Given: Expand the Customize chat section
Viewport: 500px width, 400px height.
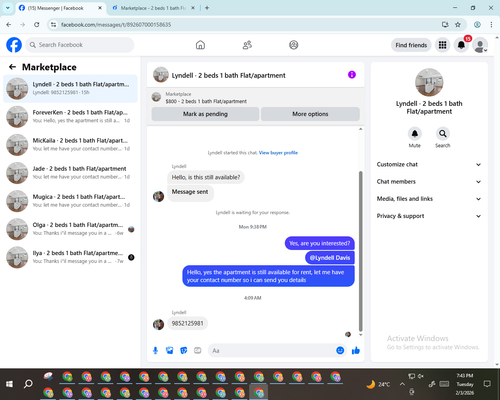Looking at the screenshot, I should 429,164.
